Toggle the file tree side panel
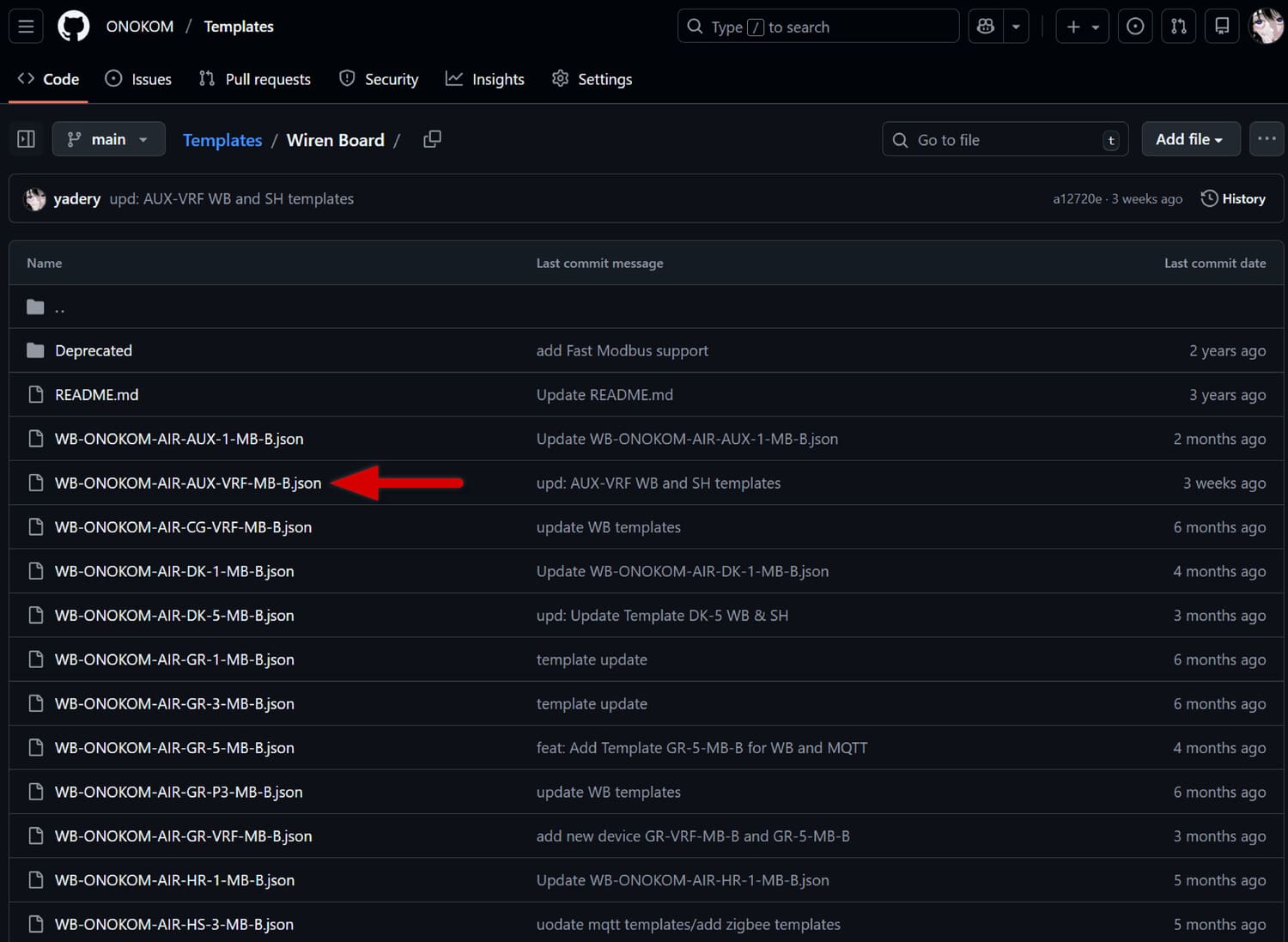 click(x=26, y=139)
